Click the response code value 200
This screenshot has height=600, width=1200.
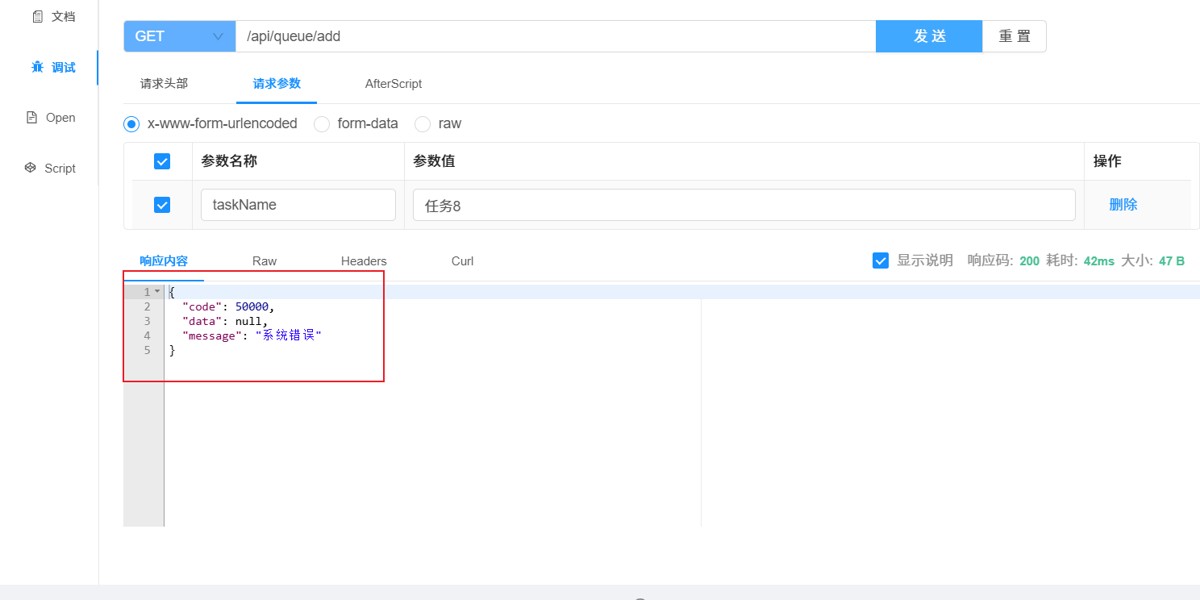tap(1029, 261)
